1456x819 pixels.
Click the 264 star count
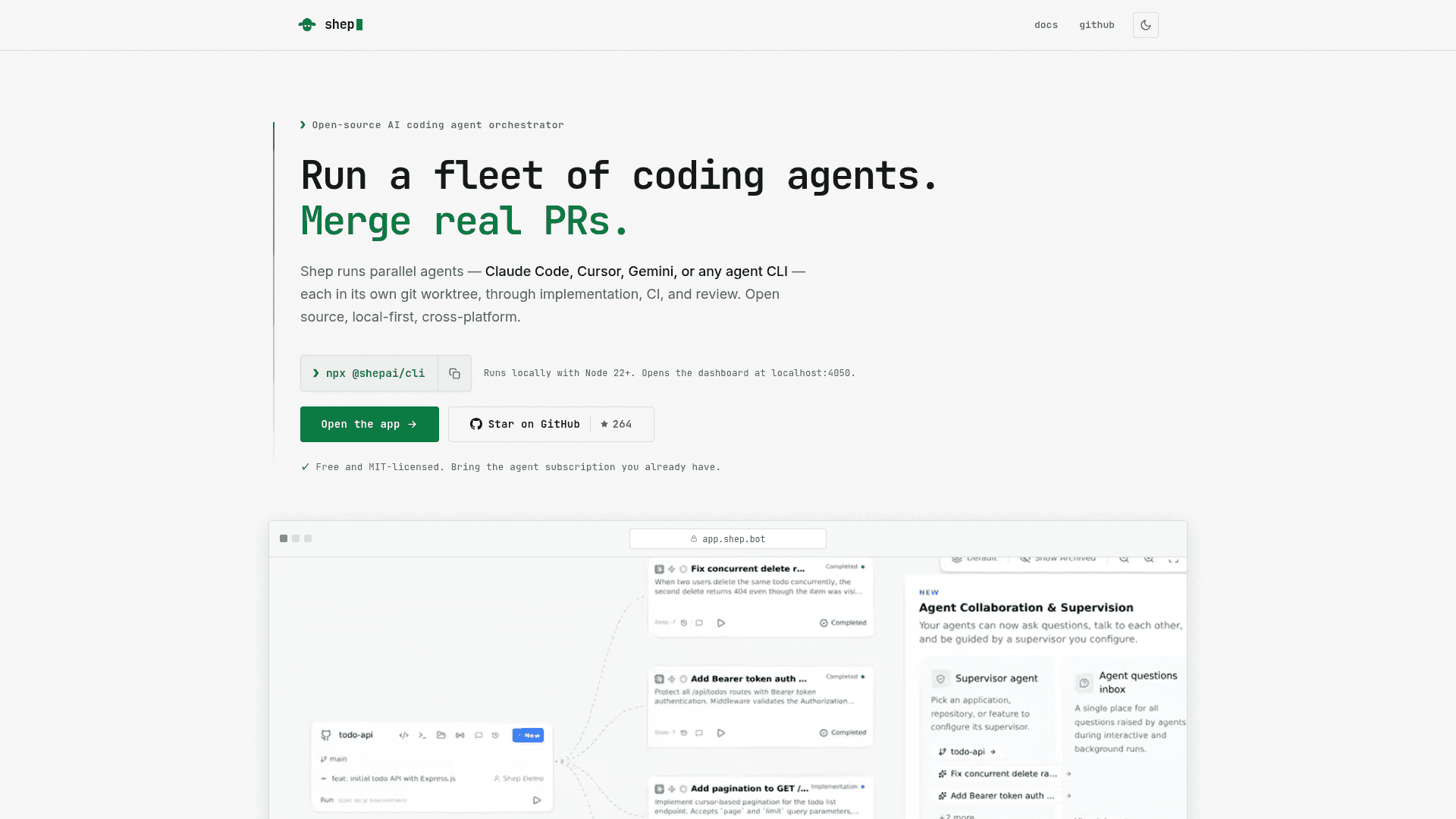pos(617,424)
